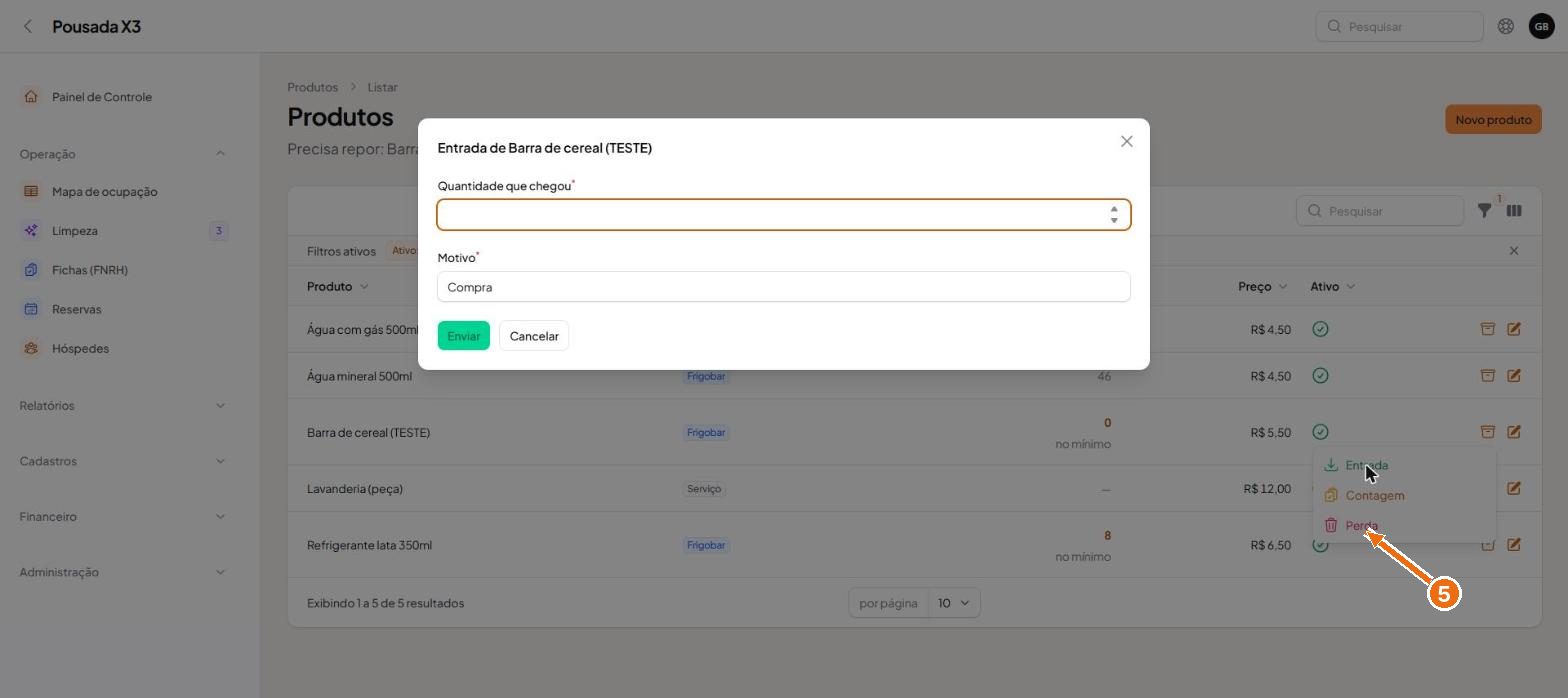Screen dimensions: 1568x698
Task: Click the Motivo field containing Compra
Action: (x=783, y=287)
